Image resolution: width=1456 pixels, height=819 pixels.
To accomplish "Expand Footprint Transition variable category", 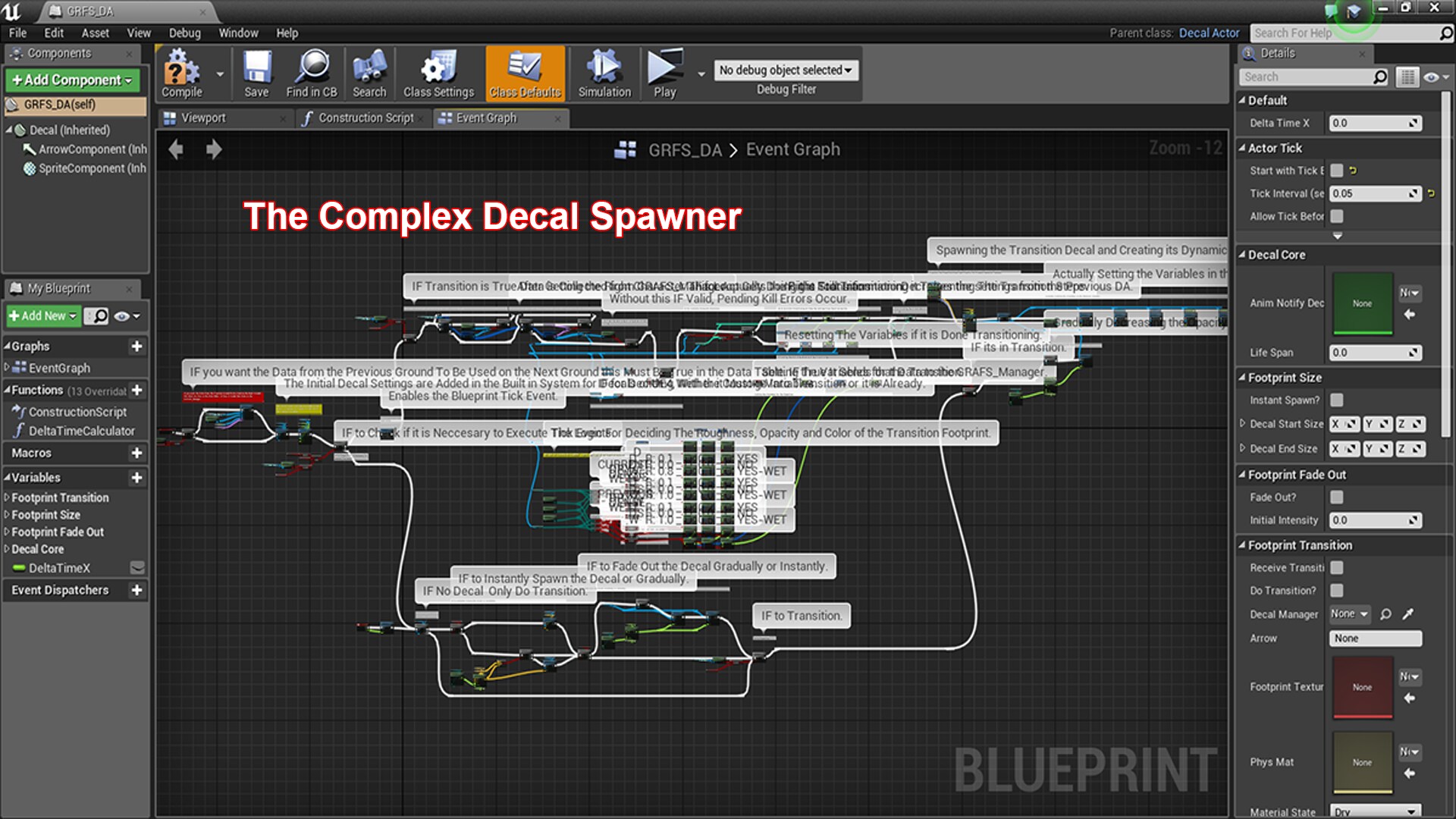I will (7, 497).
